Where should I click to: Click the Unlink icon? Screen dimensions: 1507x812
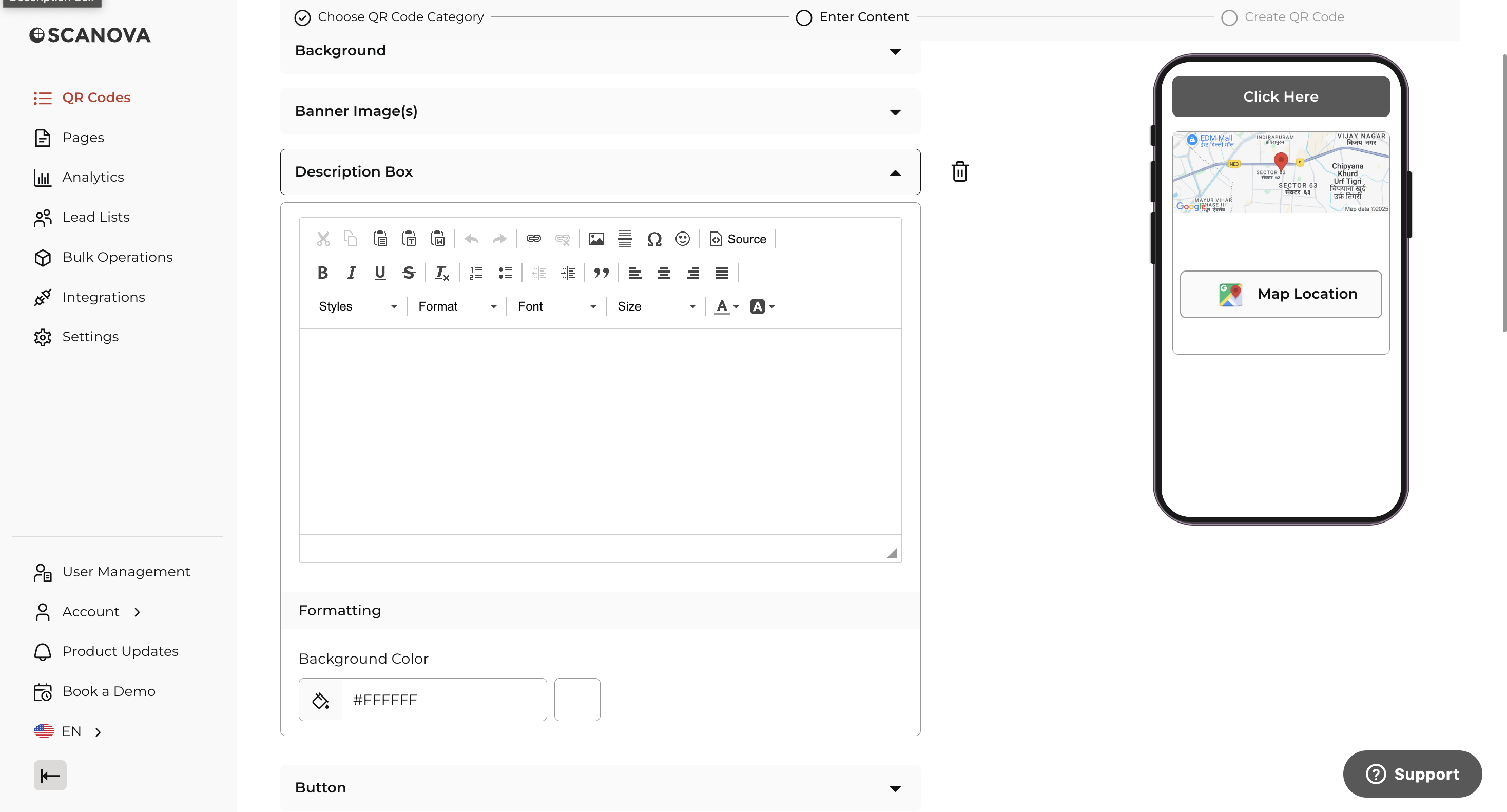click(x=562, y=239)
